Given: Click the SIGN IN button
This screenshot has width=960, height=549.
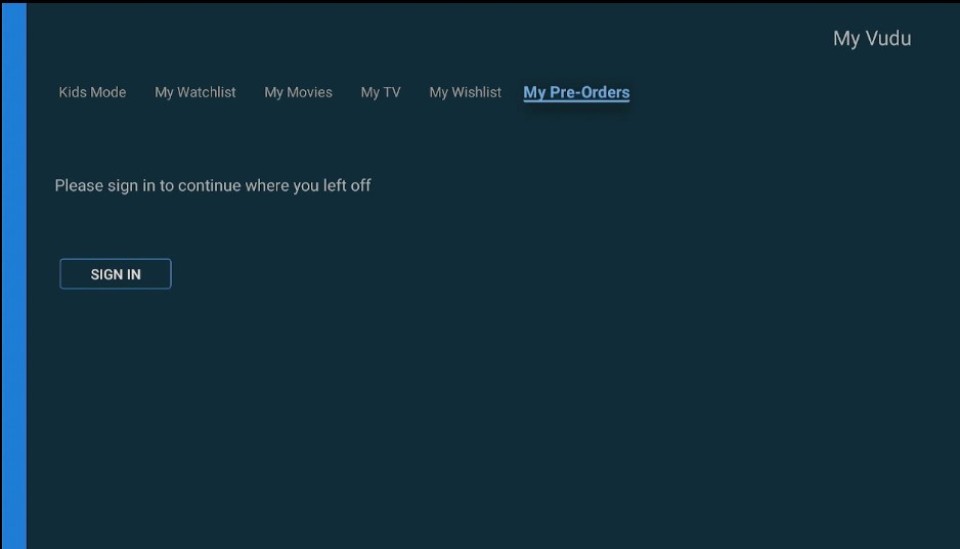Looking at the screenshot, I should coord(115,274).
